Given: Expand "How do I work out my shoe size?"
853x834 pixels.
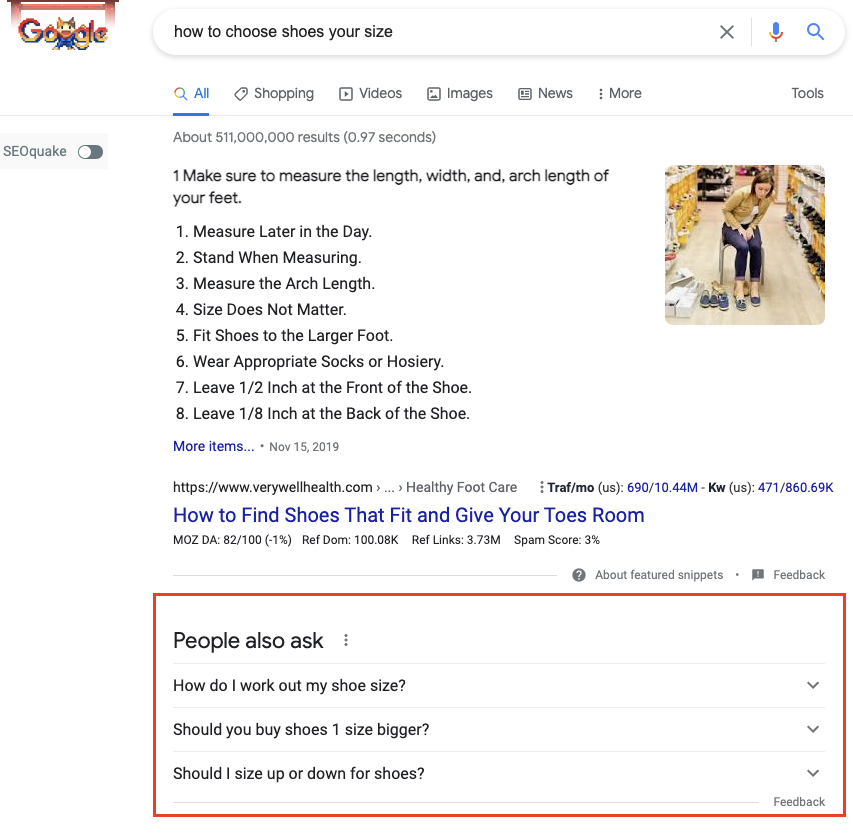Looking at the screenshot, I should click(x=499, y=685).
